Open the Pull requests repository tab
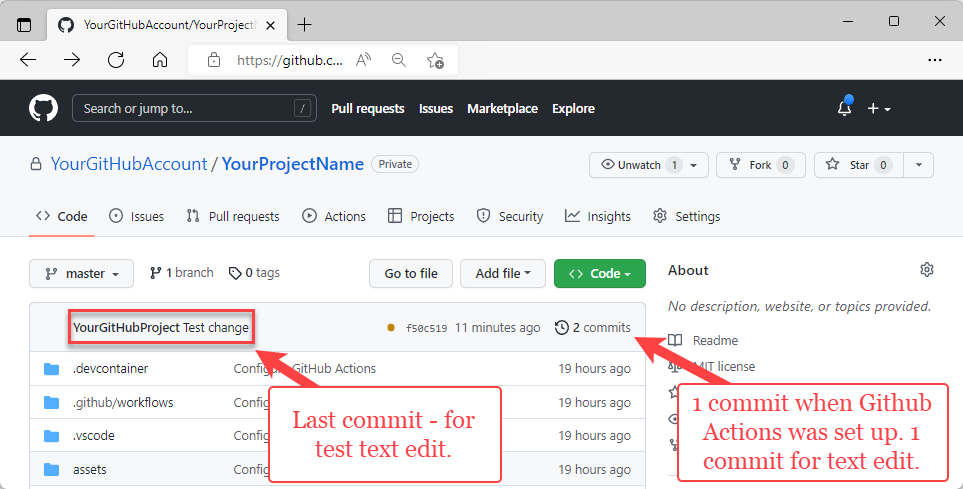 (234, 216)
